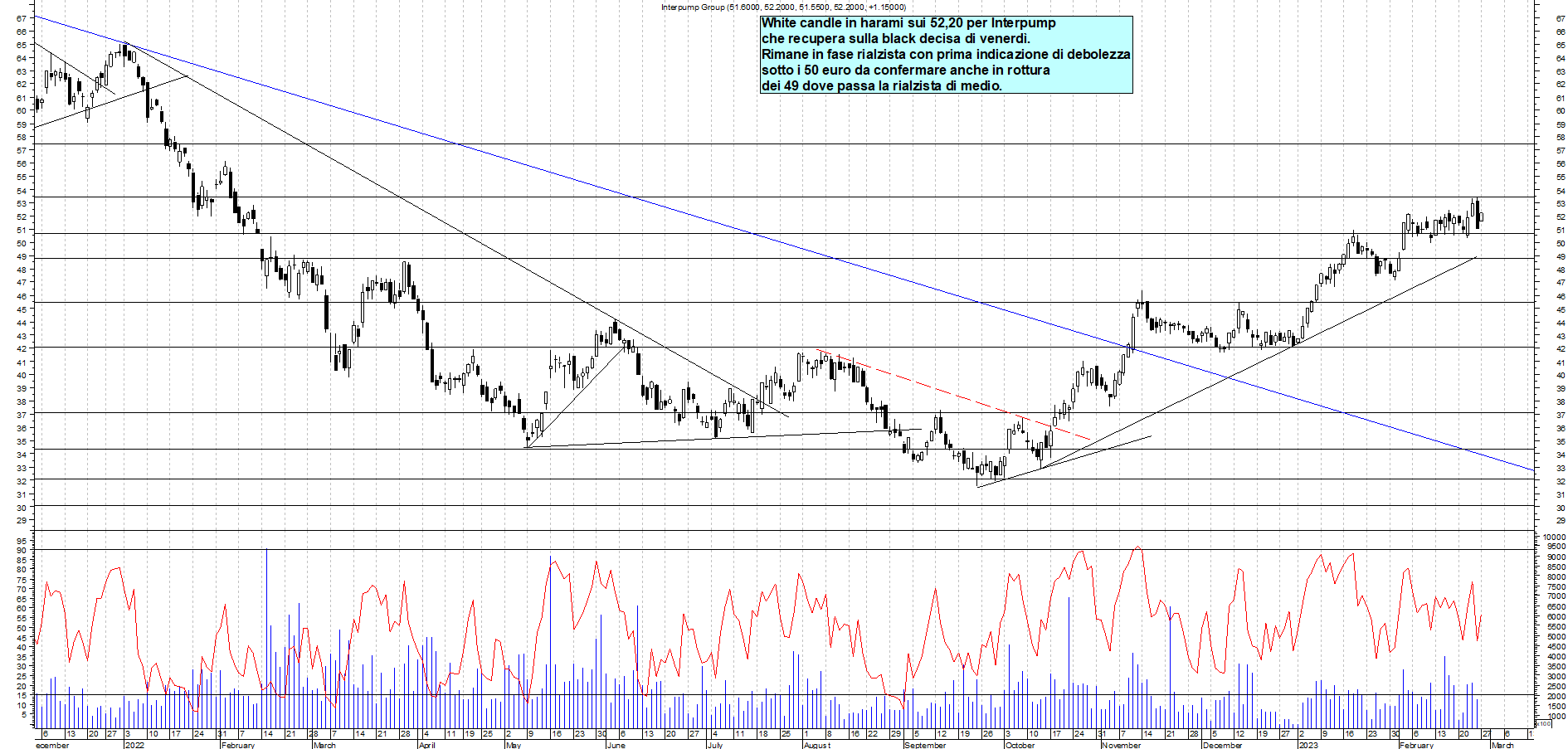The width and height of the screenshot is (1568, 749).
Task: Select the "10000" volume label on the right scale
Action: point(1554,537)
